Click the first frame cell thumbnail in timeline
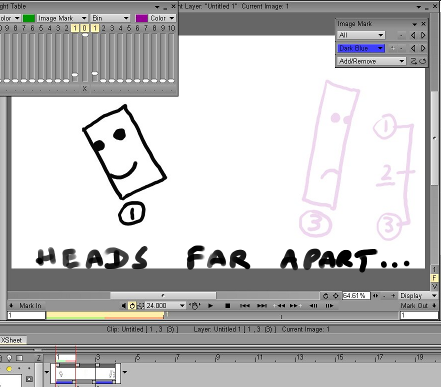 click(x=65, y=374)
